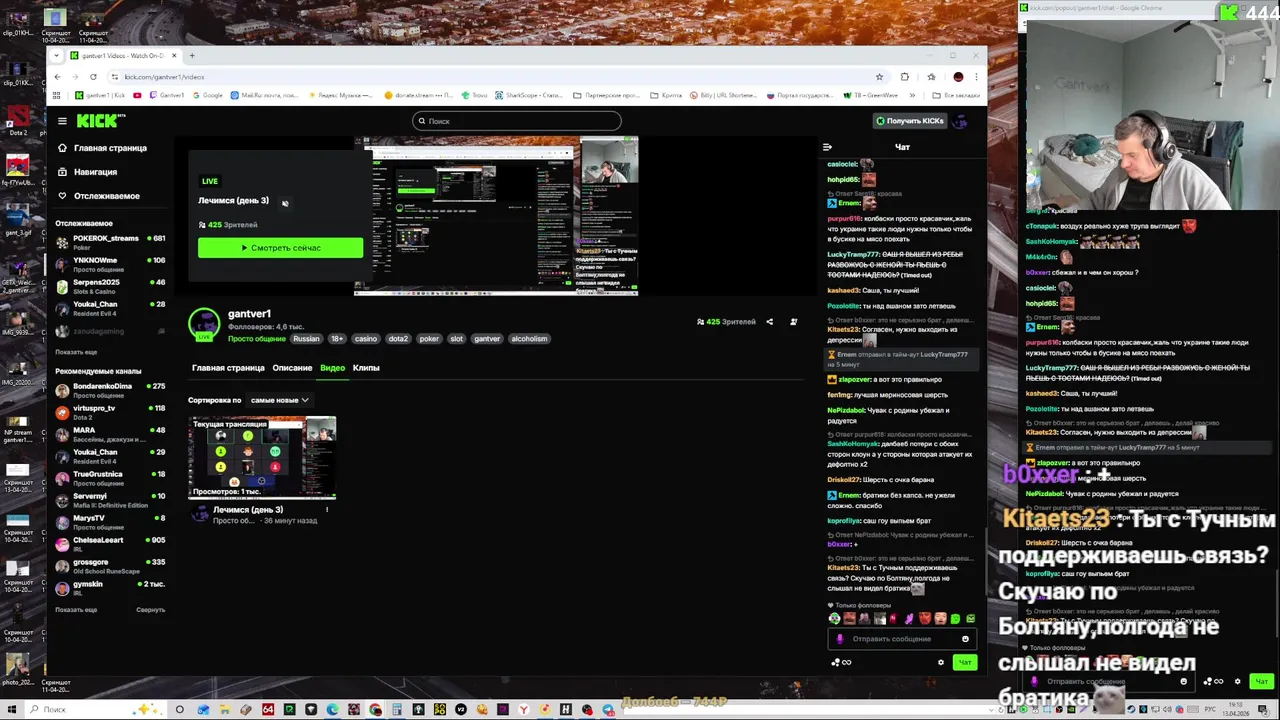1280x720 pixels.
Task: Focus the Поиск search field on Kick
Action: pos(516,121)
